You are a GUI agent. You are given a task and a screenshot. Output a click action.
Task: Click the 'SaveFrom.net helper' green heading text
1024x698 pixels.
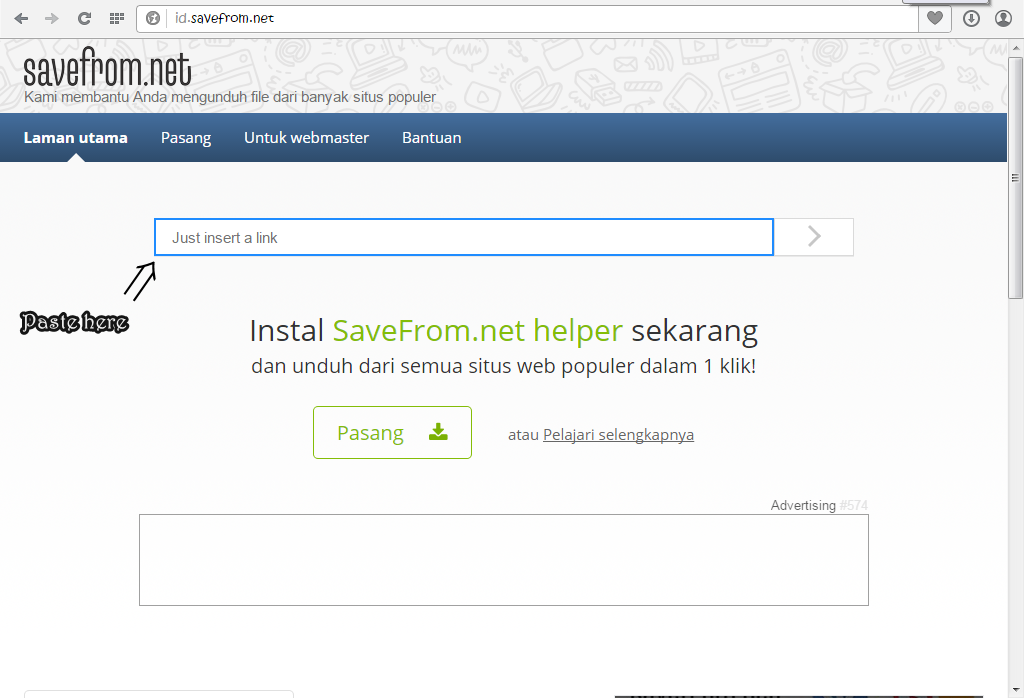click(x=477, y=330)
